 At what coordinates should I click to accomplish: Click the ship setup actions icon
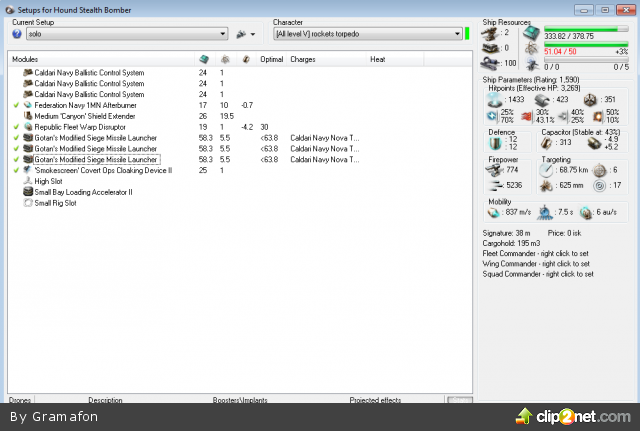tap(241, 34)
